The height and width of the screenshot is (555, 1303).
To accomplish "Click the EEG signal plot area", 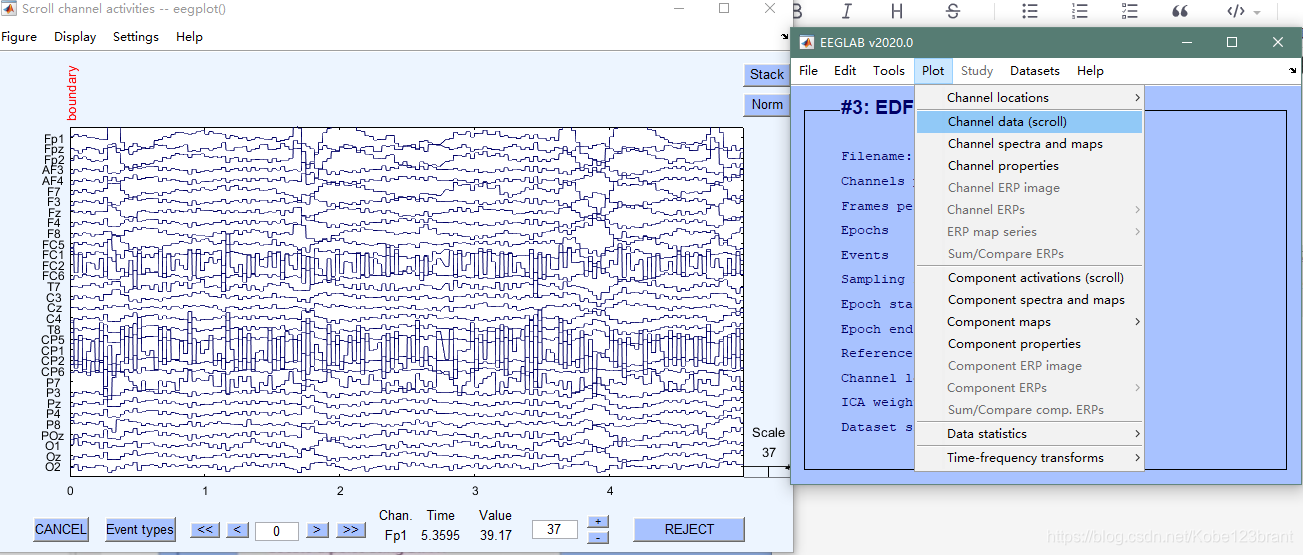I will pyautogui.click(x=407, y=302).
